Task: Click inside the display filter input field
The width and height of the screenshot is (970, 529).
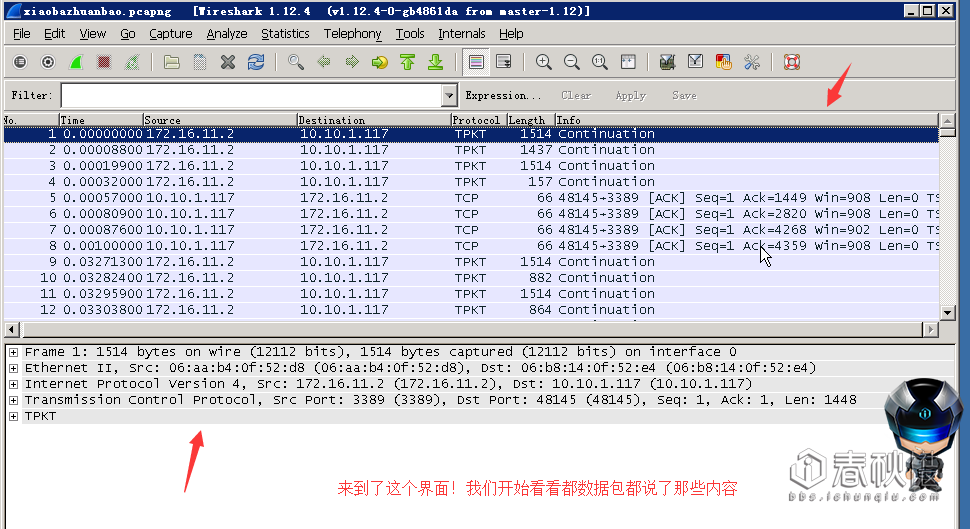Action: [x=252, y=96]
